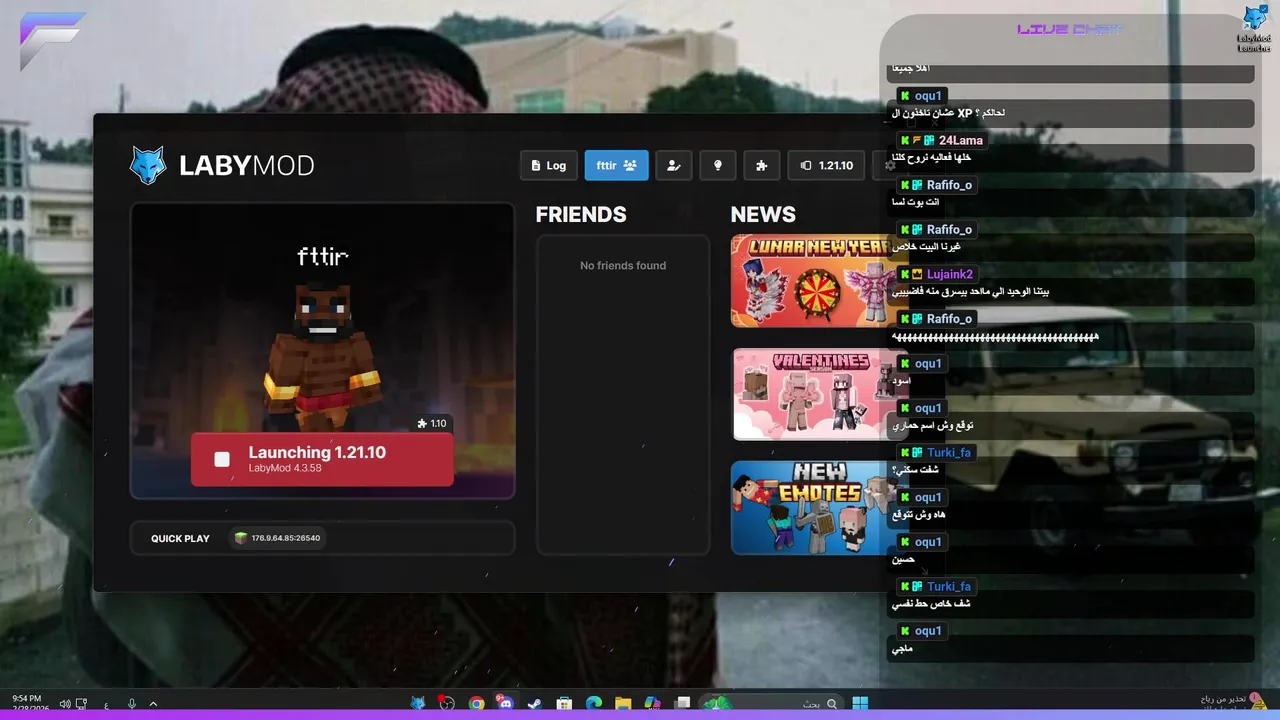Click the LIVE CHAT header

(1070, 29)
